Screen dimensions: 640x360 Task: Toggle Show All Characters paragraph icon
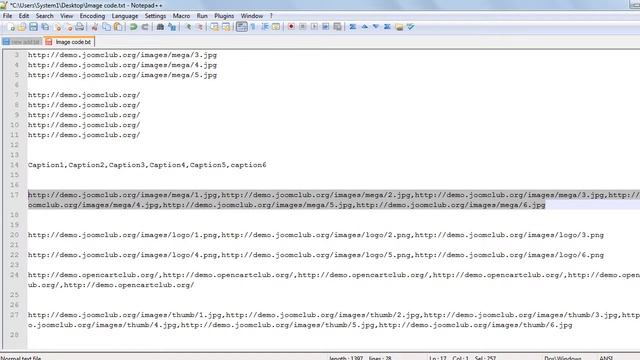tap(253, 27)
